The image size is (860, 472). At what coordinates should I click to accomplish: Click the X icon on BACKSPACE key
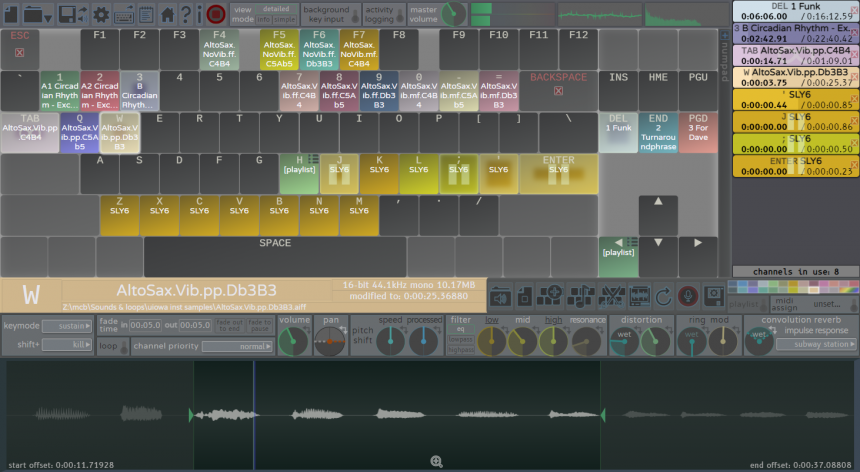558,91
